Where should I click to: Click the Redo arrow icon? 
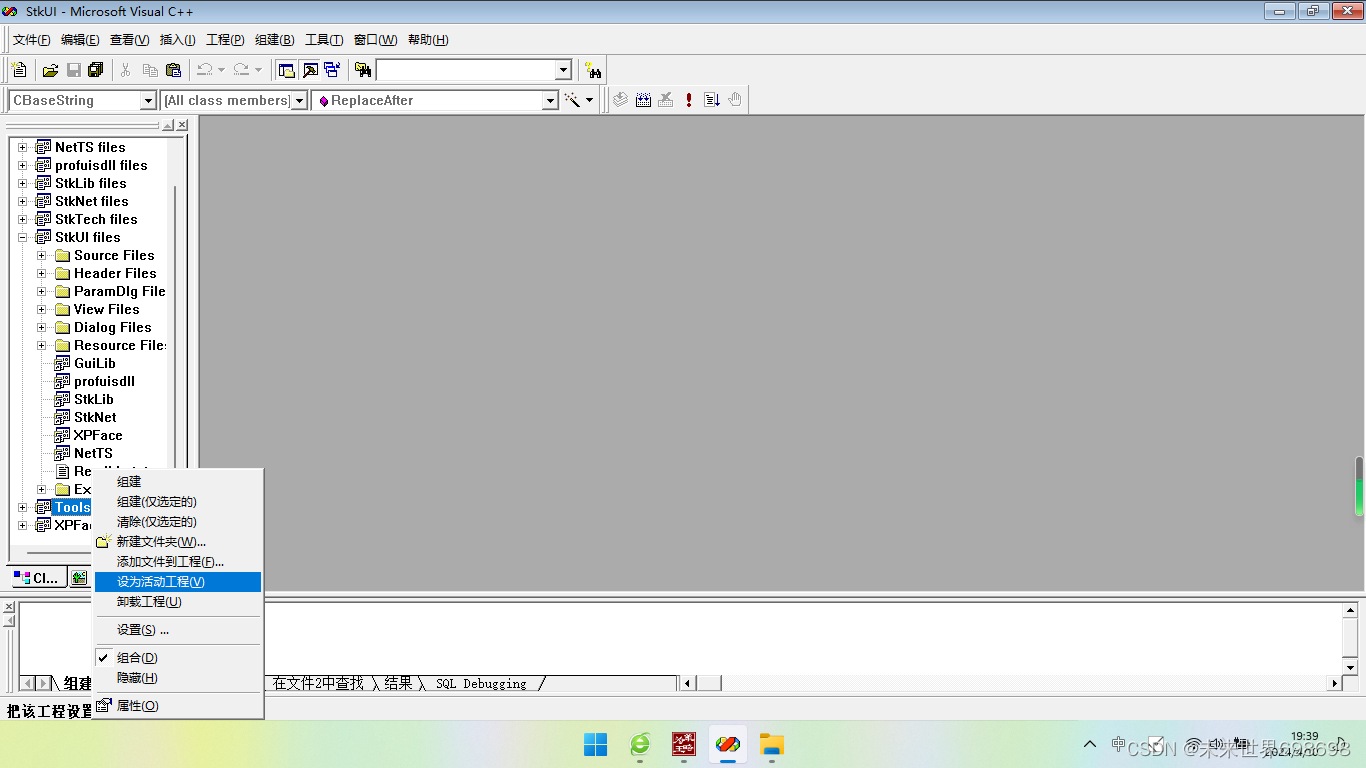pyautogui.click(x=241, y=70)
